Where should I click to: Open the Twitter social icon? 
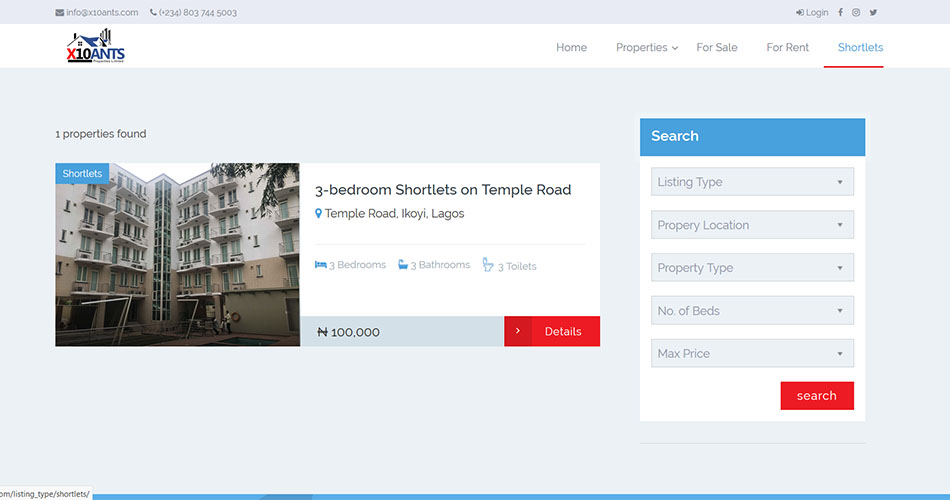coord(873,13)
